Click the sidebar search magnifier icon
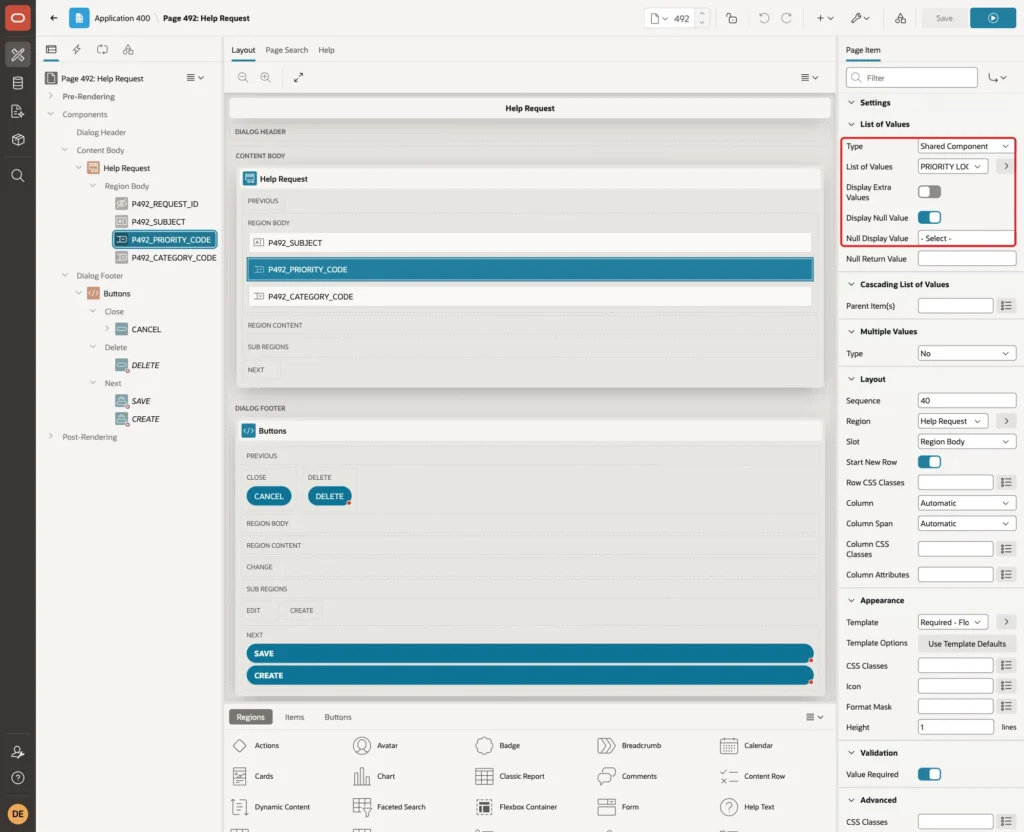1024x832 pixels. 18,176
